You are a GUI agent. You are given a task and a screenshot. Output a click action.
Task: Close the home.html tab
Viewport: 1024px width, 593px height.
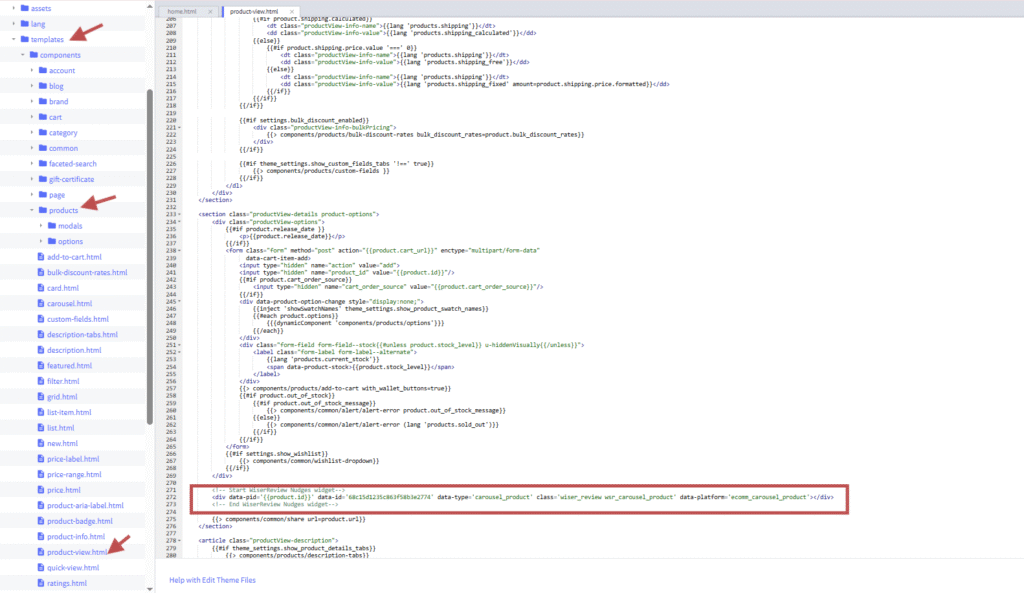click(x=210, y=11)
